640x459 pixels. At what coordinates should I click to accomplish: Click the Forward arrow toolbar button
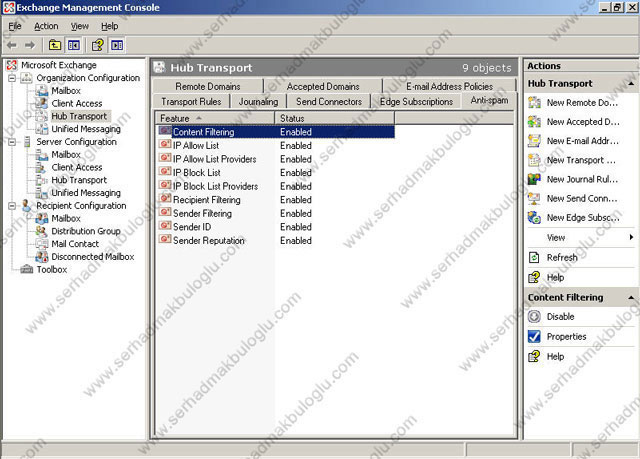[x=30, y=45]
